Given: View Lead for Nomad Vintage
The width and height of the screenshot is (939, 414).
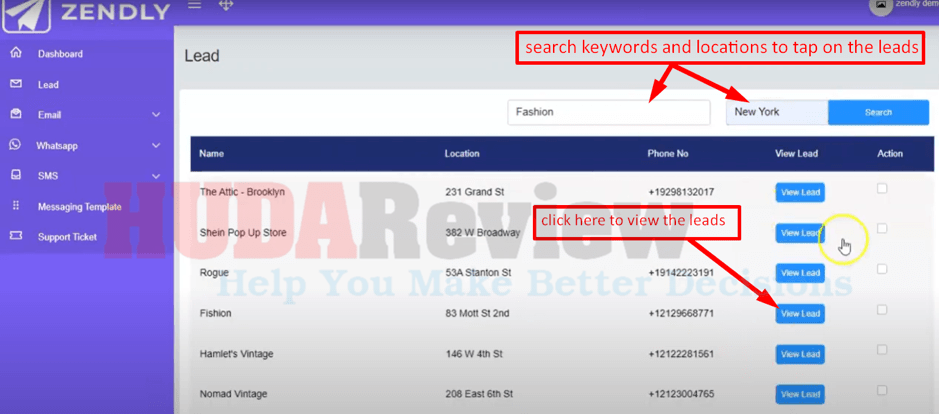Looking at the screenshot, I should pos(800,394).
